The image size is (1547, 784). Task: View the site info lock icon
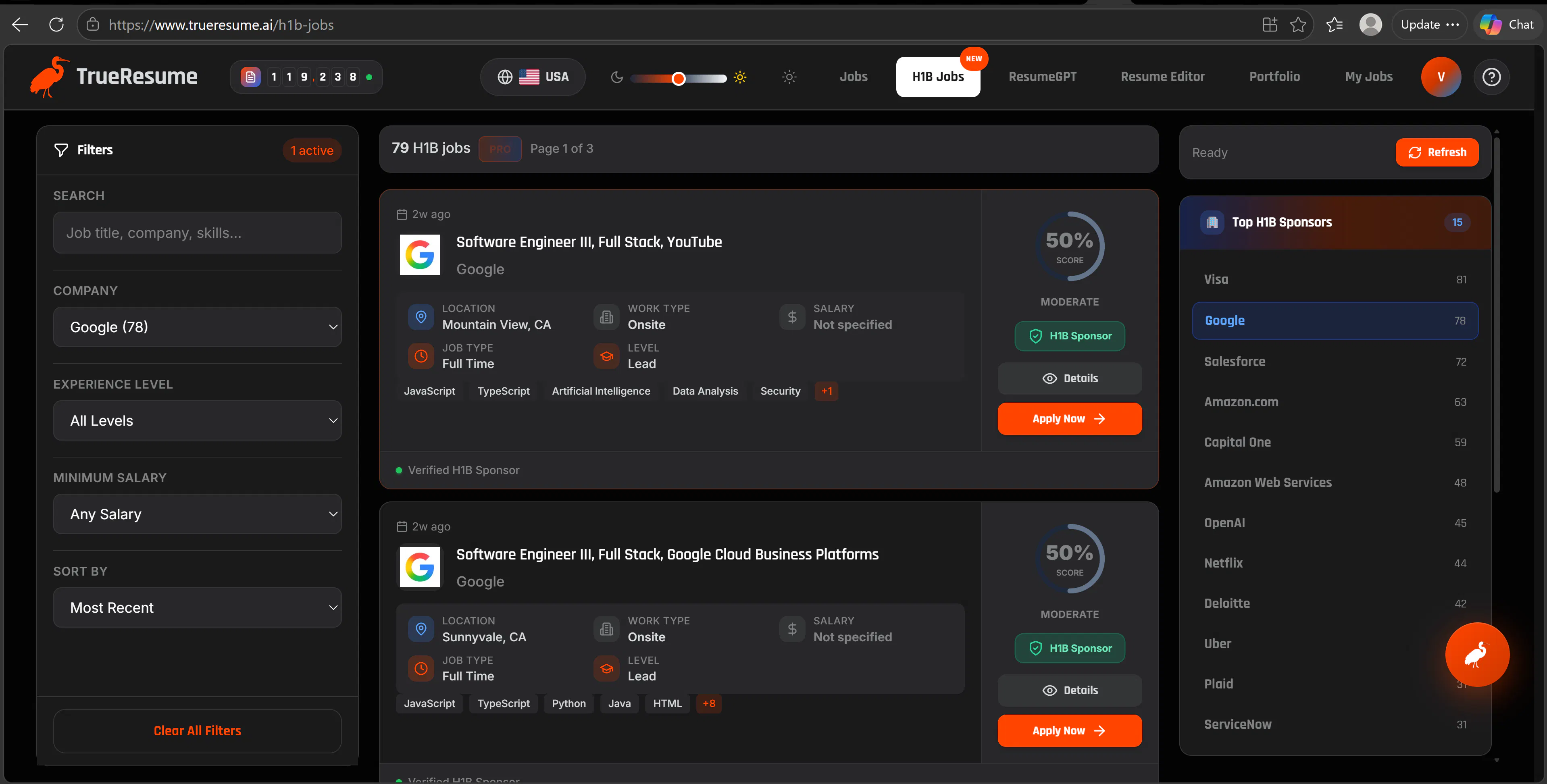tap(92, 25)
